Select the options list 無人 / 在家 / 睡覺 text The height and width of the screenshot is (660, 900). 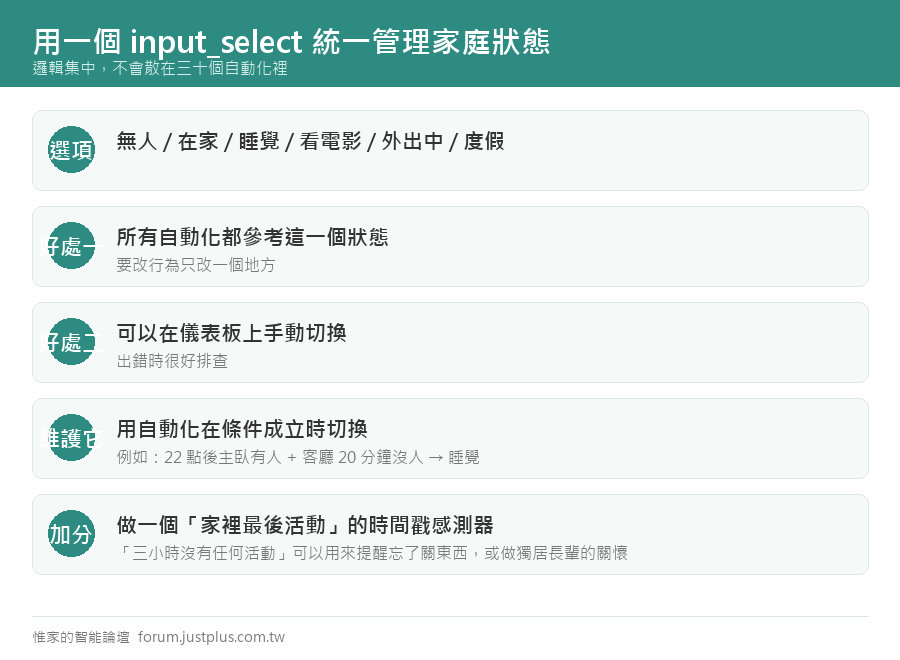click(x=311, y=141)
